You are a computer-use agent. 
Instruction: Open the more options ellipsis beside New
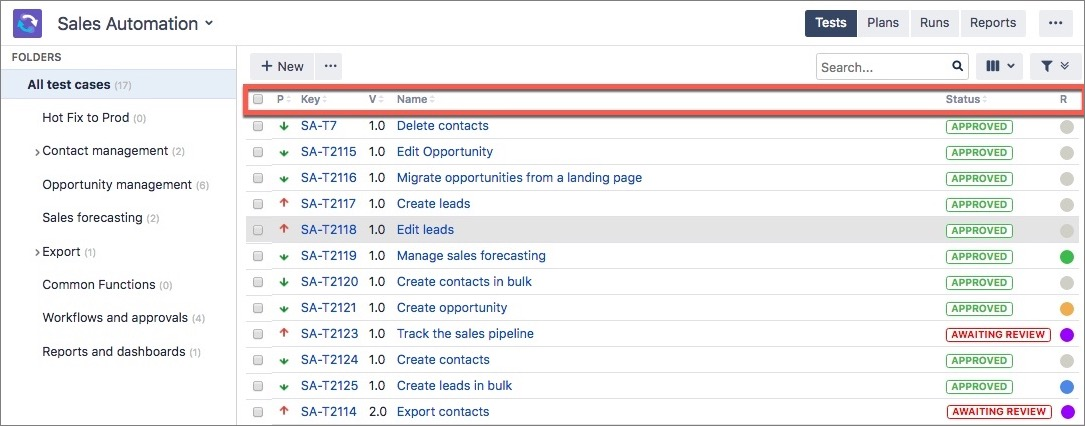pyautogui.click(x=330, y=66)
